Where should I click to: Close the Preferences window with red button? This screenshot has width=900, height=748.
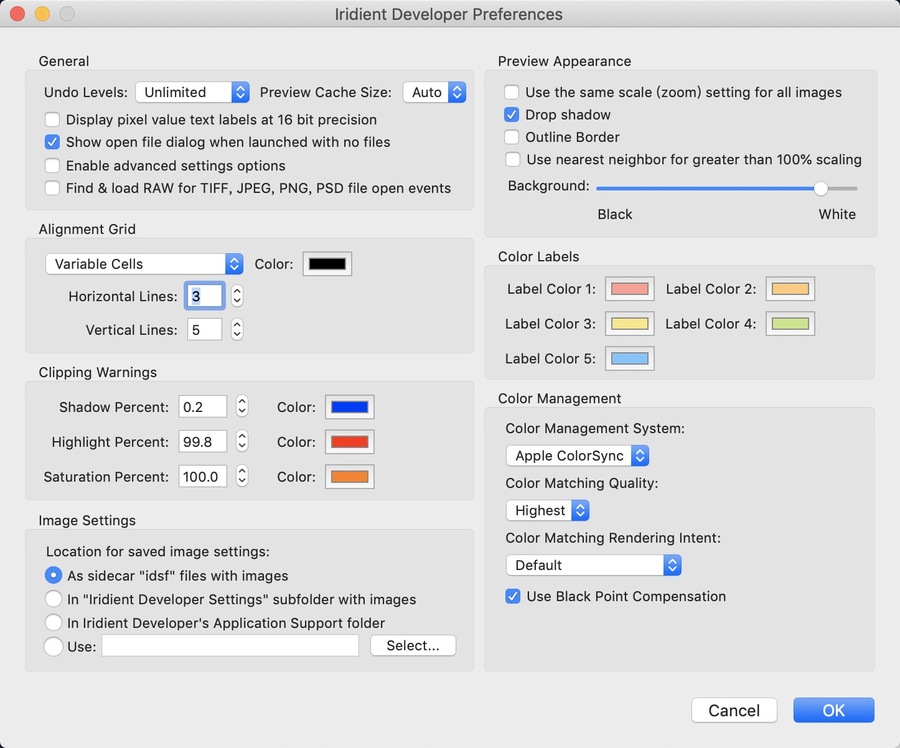pyautogui.click(x=17, y=13)
